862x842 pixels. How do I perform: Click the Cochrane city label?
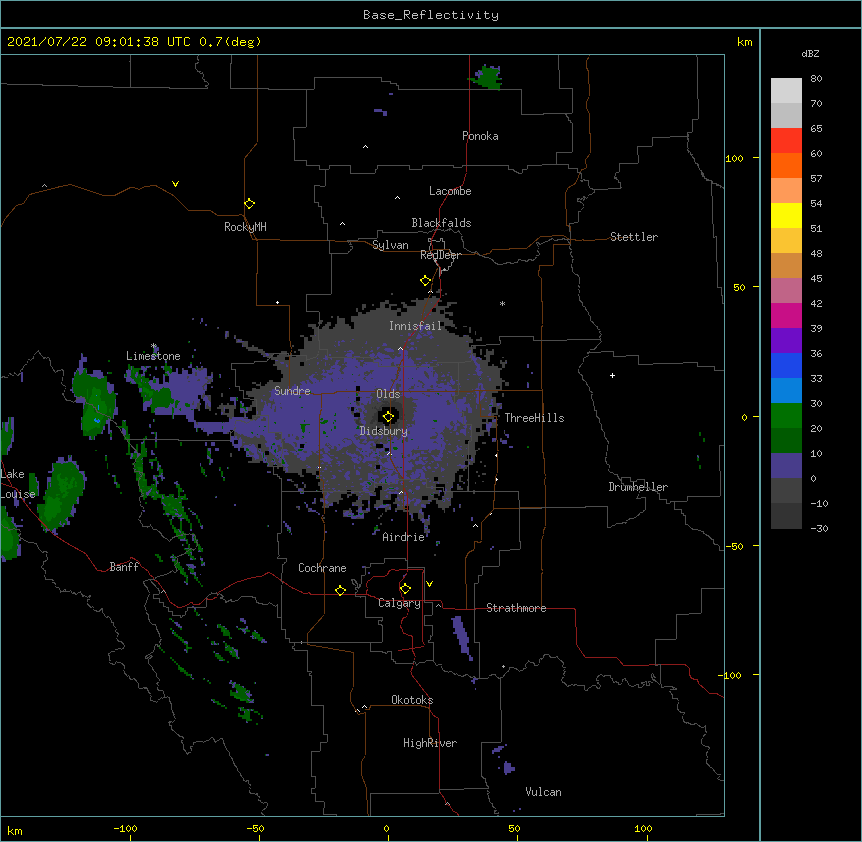click(322, 568)
